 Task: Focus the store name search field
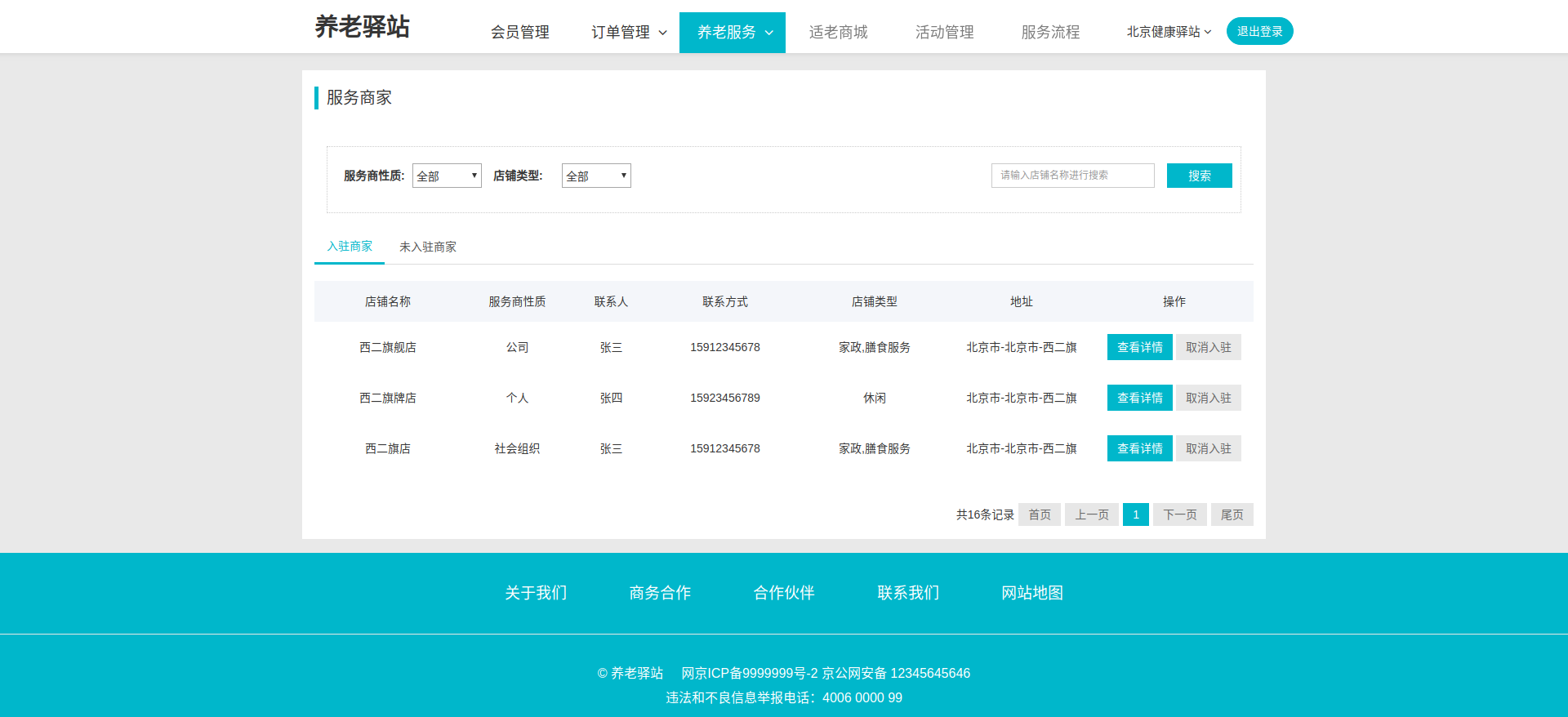(x=1072, y=176)
